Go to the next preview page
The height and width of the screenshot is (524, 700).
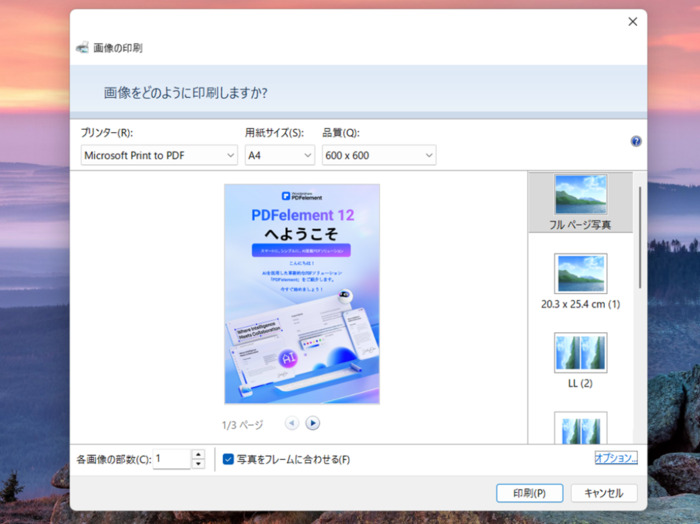click(x=312, y=423)
